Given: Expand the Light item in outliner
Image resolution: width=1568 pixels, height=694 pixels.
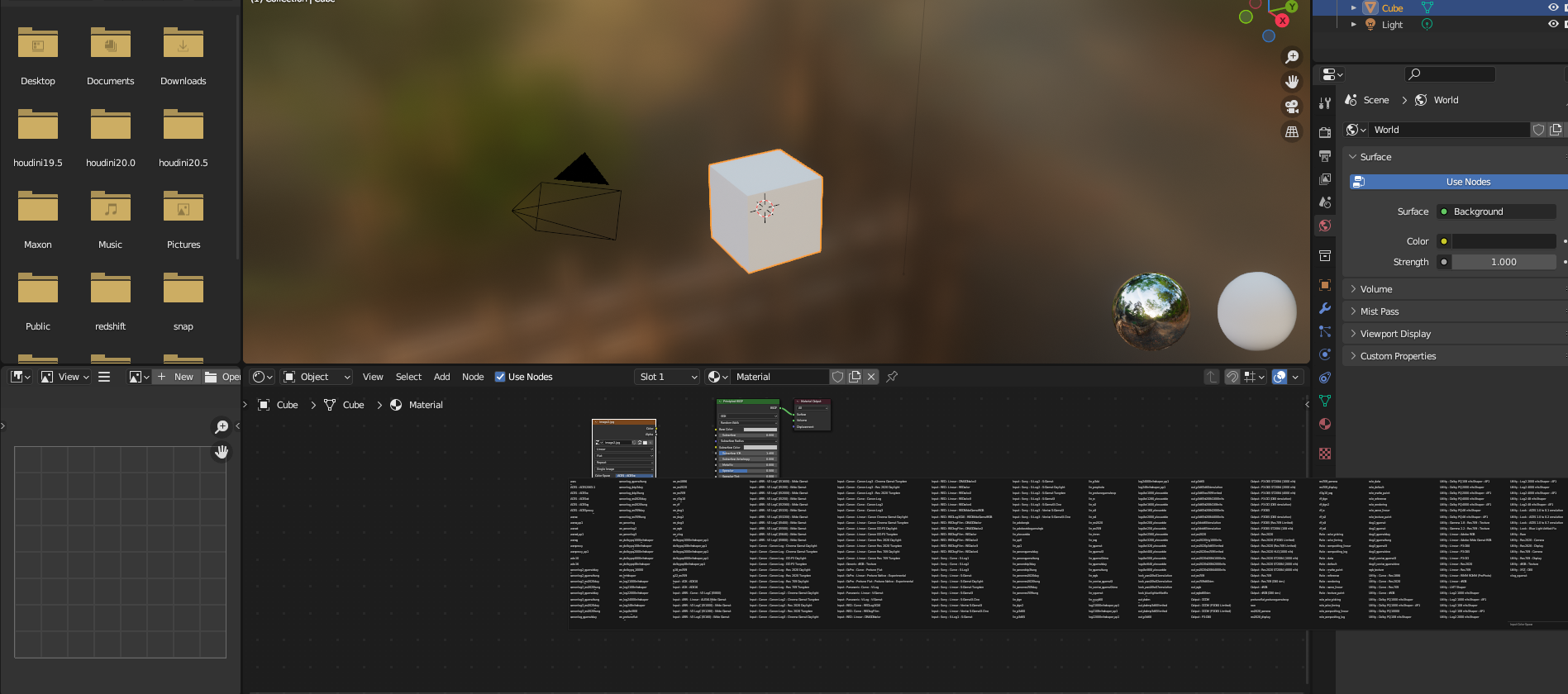Looking at the screenshot, I should (1354, 24).
